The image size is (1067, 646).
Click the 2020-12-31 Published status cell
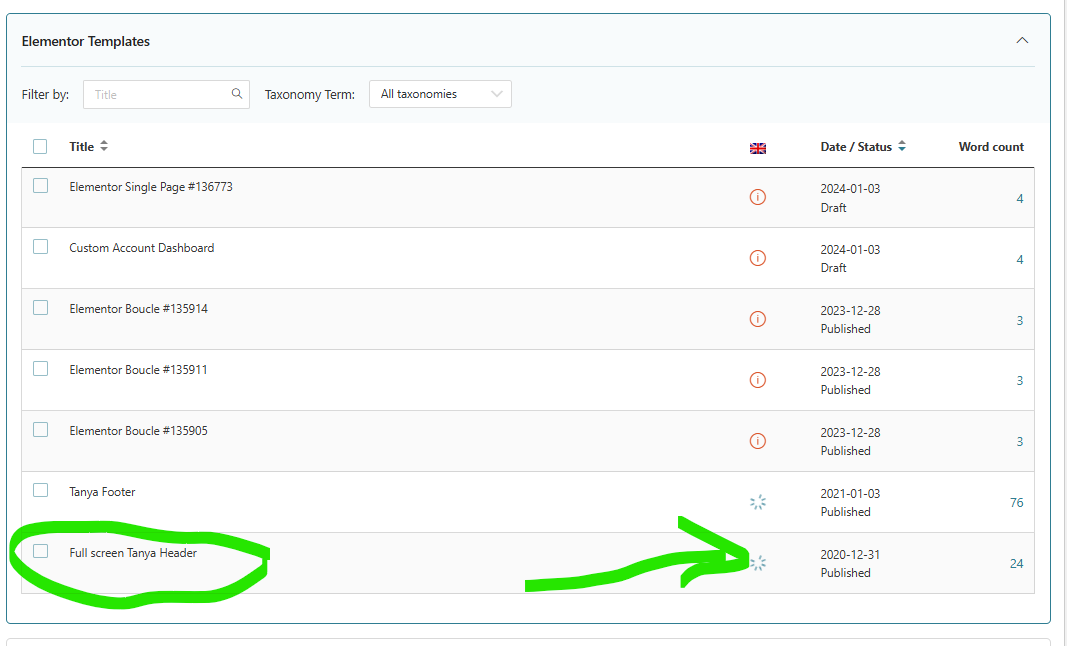(850, 564)
